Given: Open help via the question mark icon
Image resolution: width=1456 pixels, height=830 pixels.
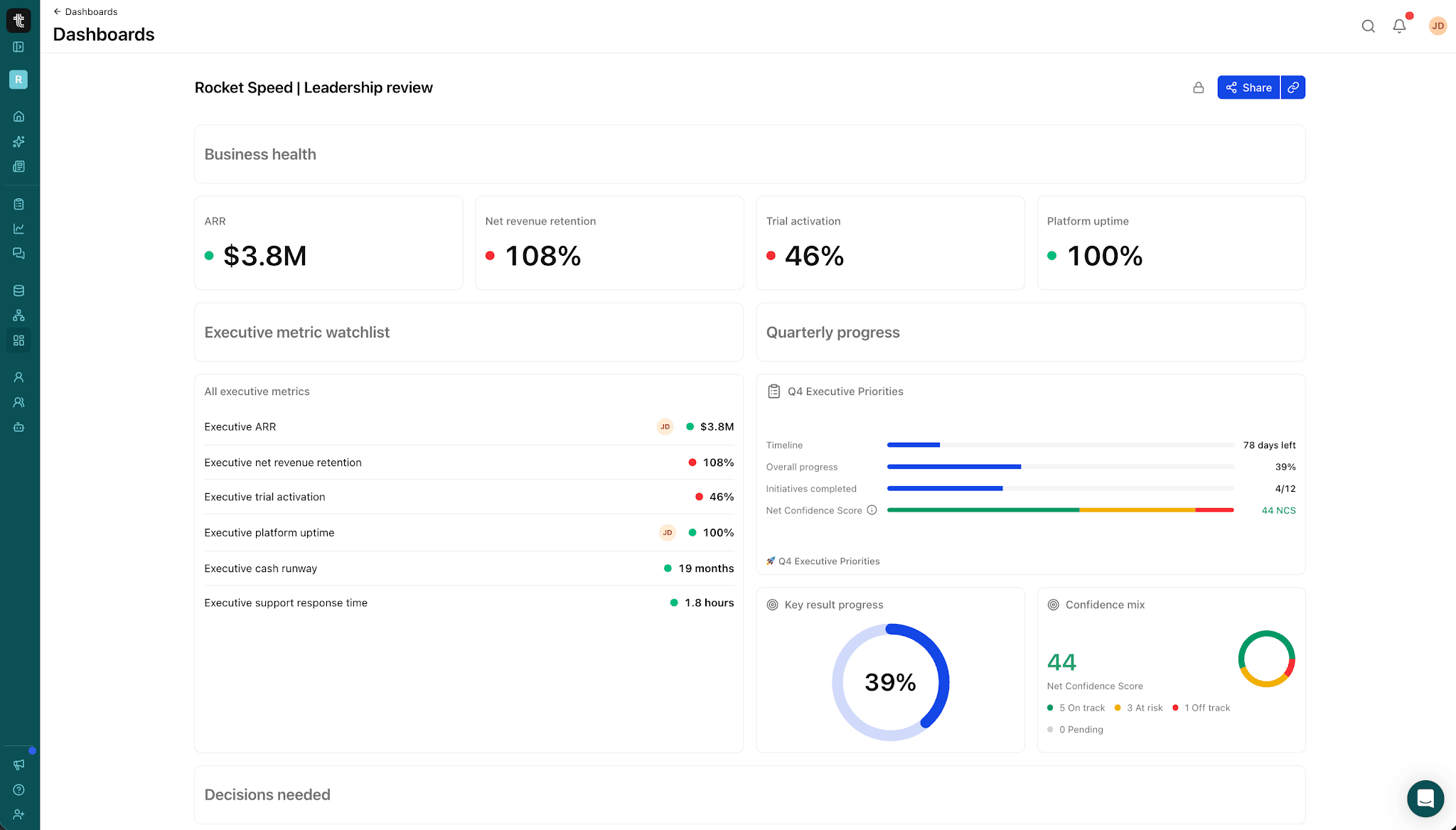Looking at the screenshot, I should [18, 789].
